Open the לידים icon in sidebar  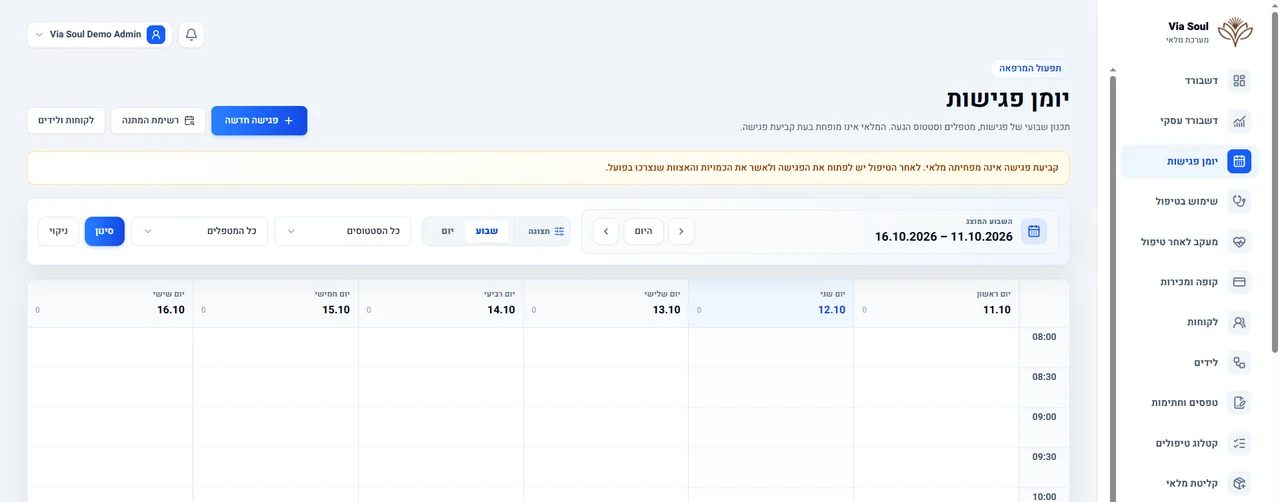pos(1239,362)
